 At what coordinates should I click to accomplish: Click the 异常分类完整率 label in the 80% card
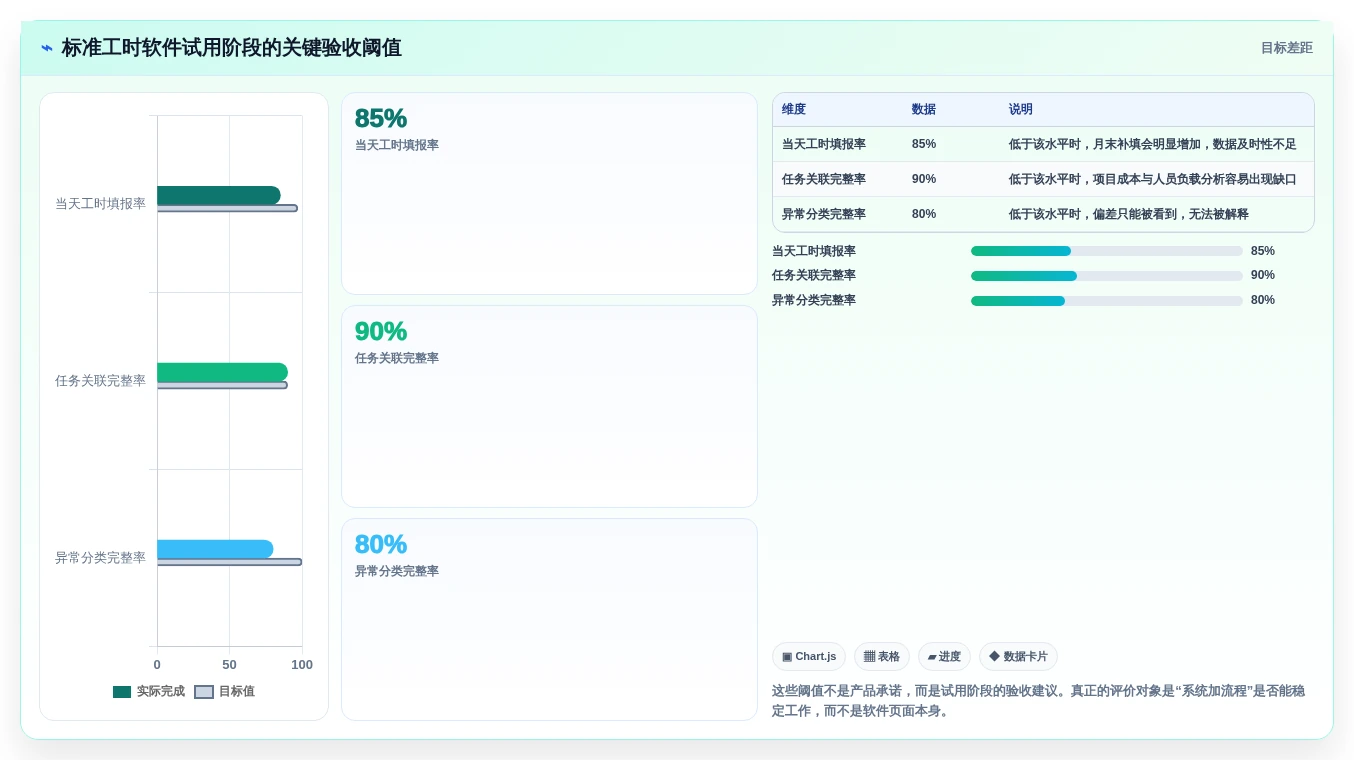[x=397, y=571]
